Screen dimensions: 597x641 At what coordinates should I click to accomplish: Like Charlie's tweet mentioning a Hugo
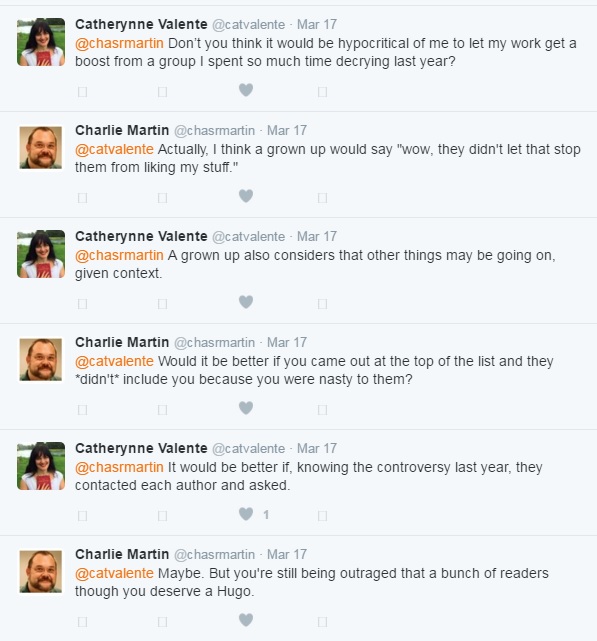coord(246,620)
